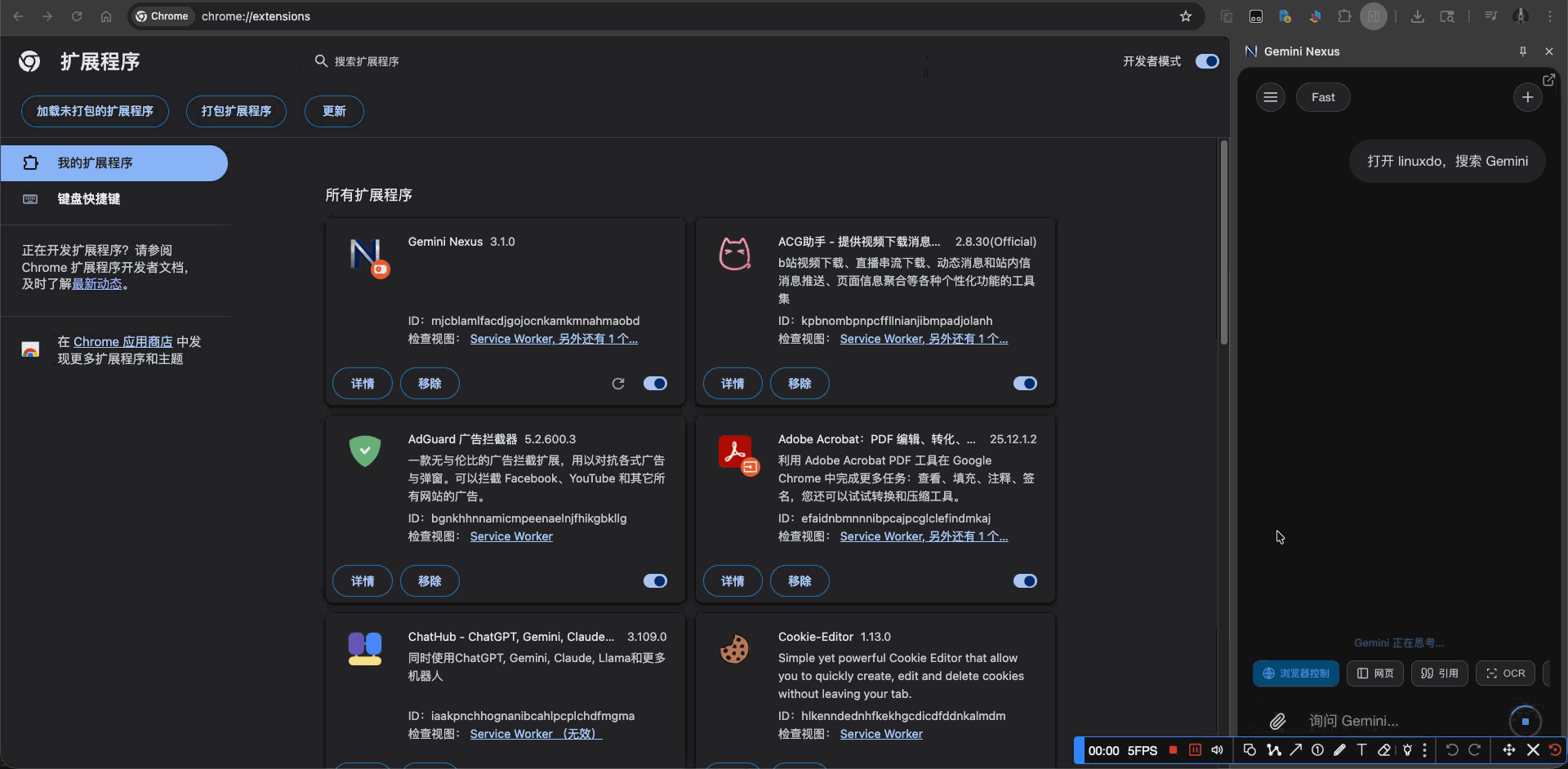Select the text annotation tool
The image size is (1568, 769).
(x=1361, y=750)
